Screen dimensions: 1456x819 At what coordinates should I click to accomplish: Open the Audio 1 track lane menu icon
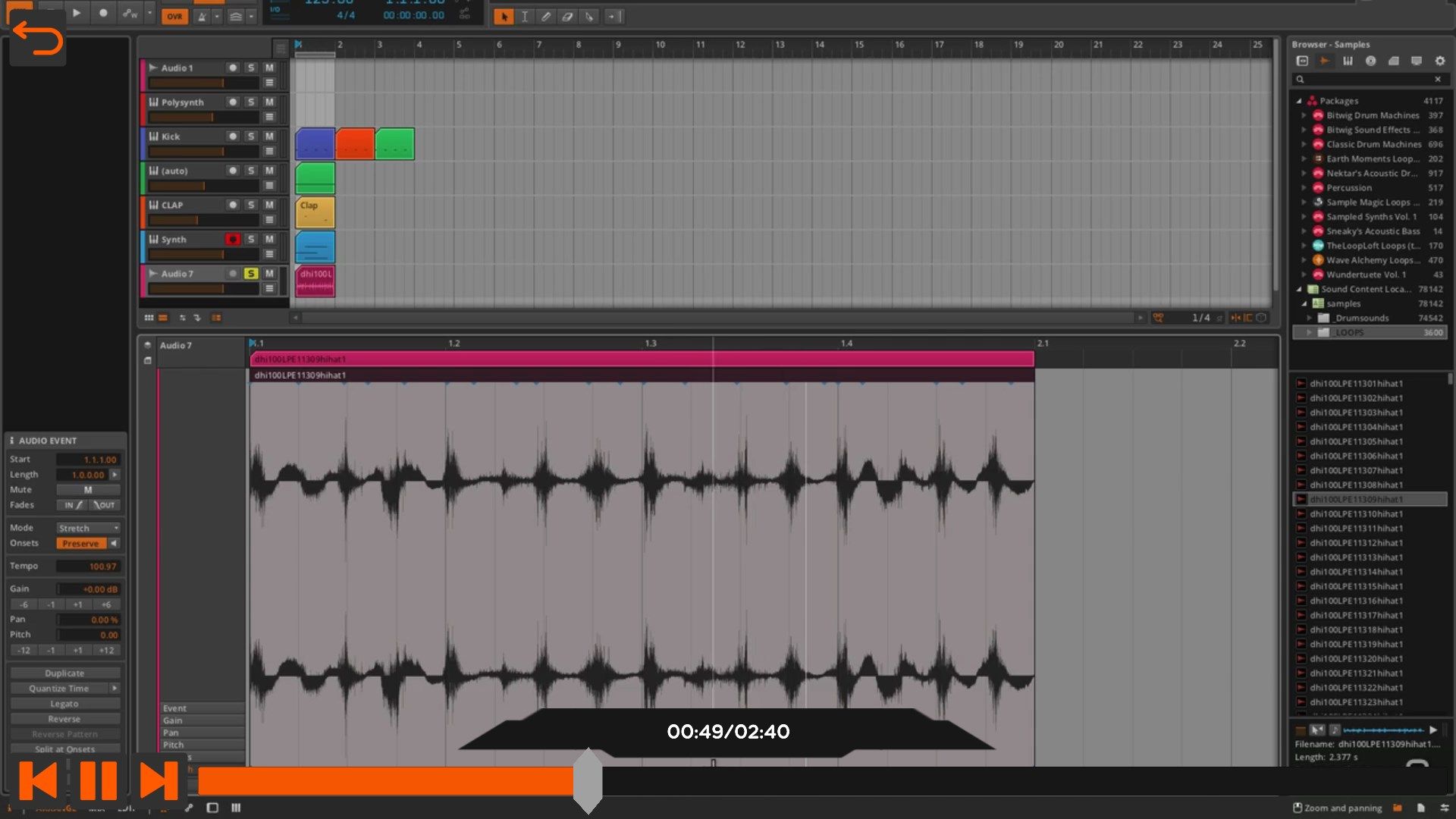pos(269,83)
